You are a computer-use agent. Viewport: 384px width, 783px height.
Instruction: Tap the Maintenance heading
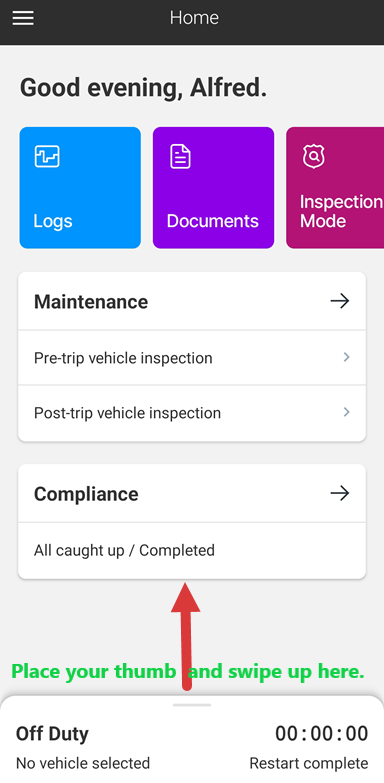click(91, 302)
